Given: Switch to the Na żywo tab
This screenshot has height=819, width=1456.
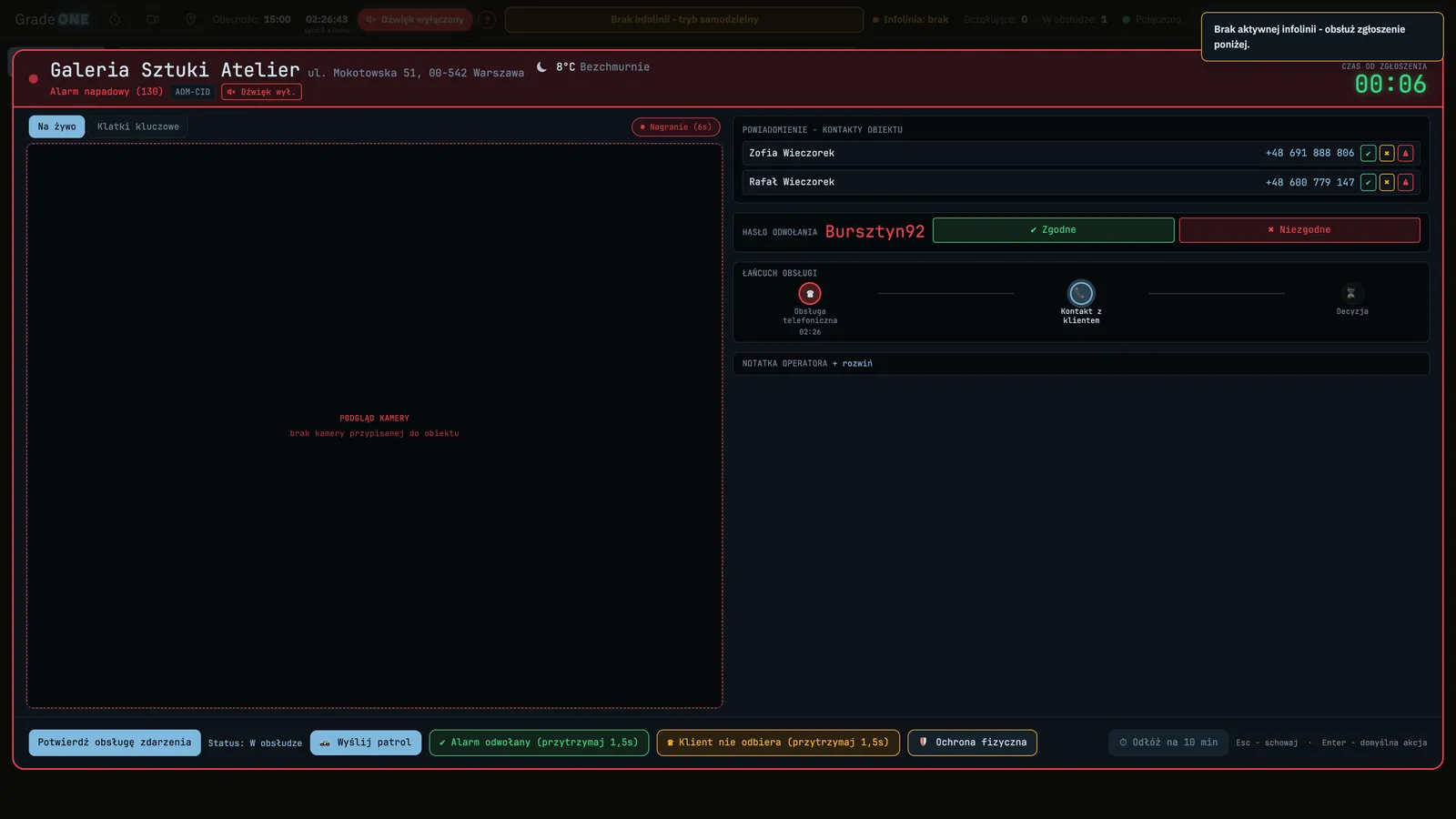Looking at the screenshot, I should (56, 126).
